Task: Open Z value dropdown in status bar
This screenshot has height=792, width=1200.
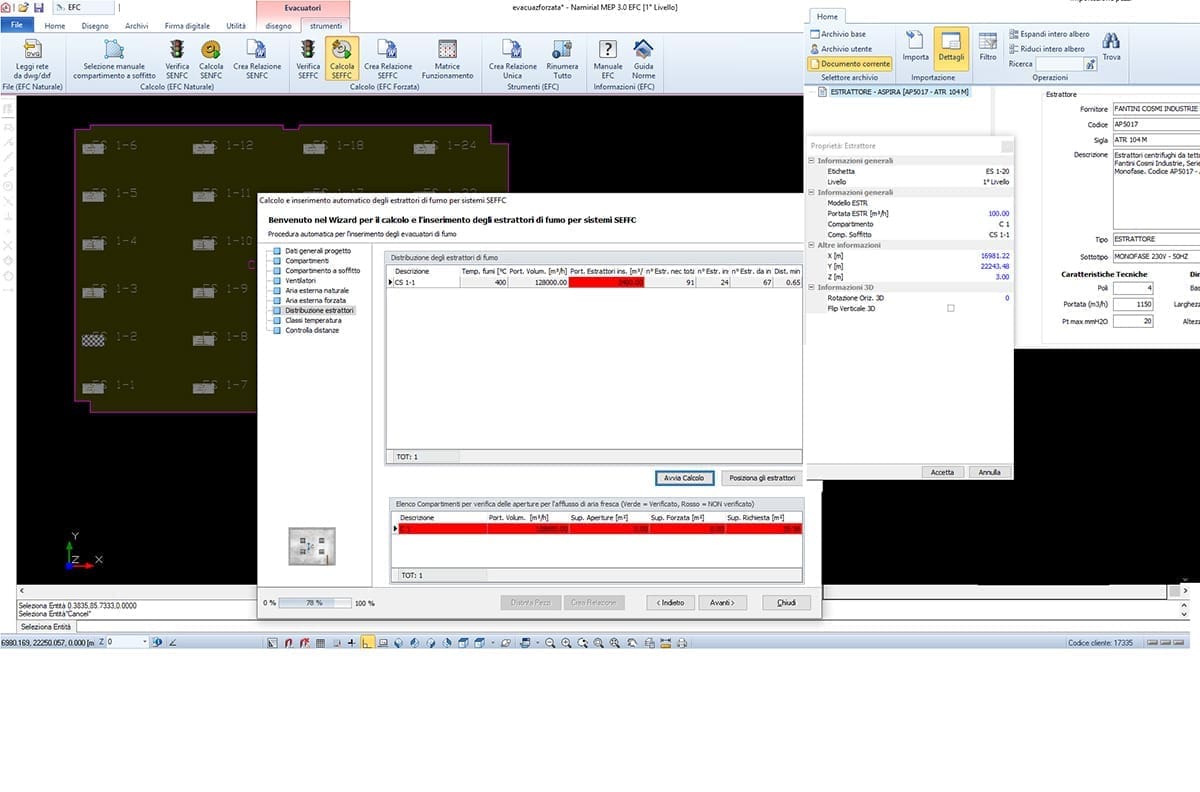Action: (144, 642)
